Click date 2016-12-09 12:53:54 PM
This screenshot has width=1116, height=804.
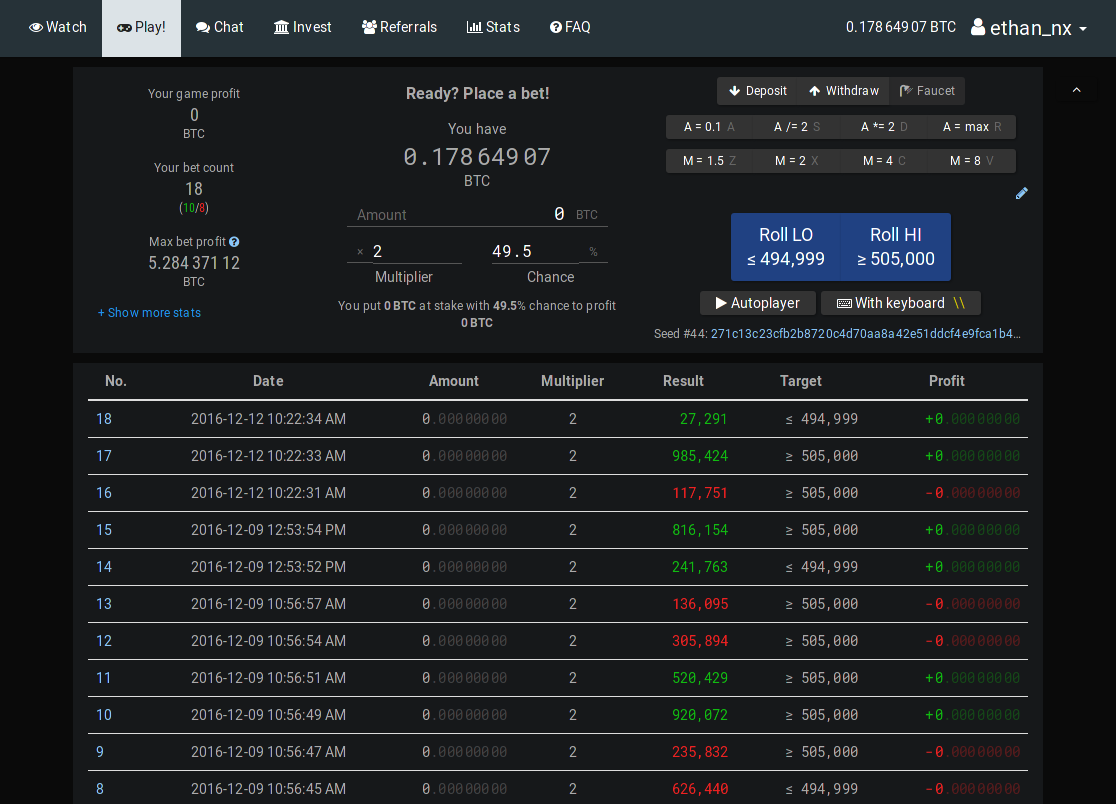point(268,530)
